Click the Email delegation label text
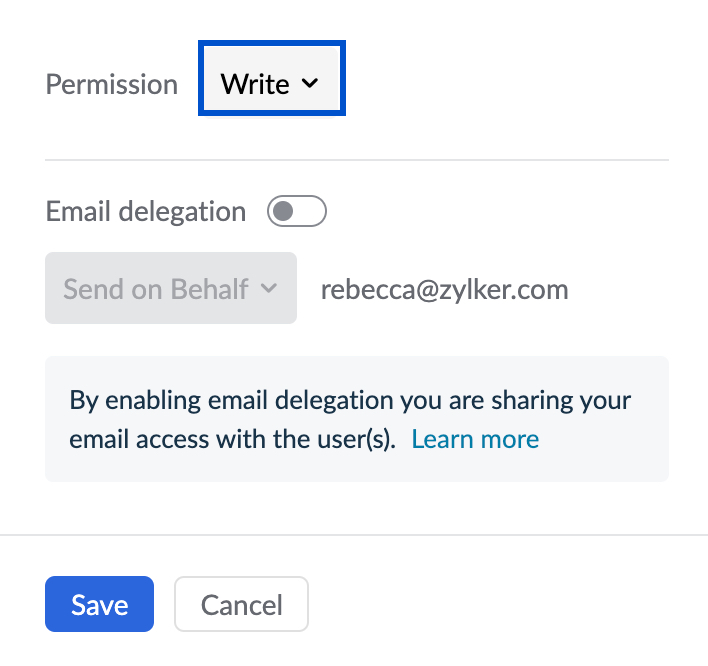 [x=146, y=212]
